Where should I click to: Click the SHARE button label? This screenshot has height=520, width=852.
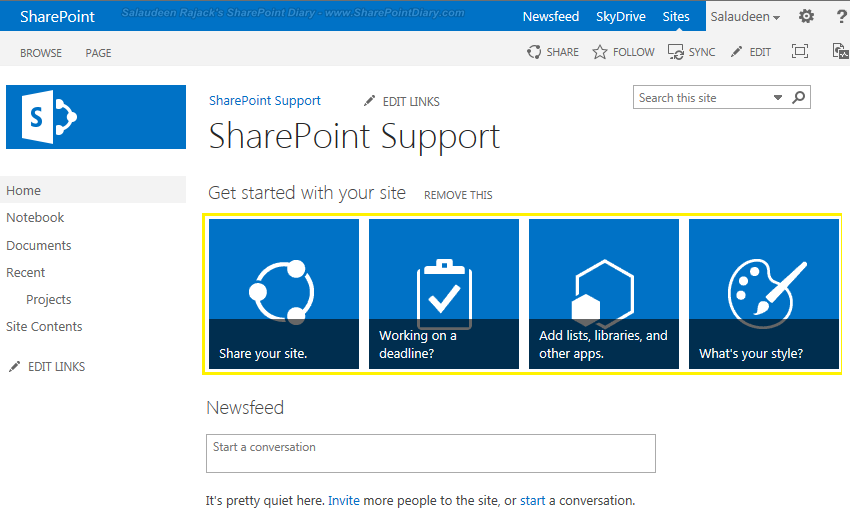(562, 52)
